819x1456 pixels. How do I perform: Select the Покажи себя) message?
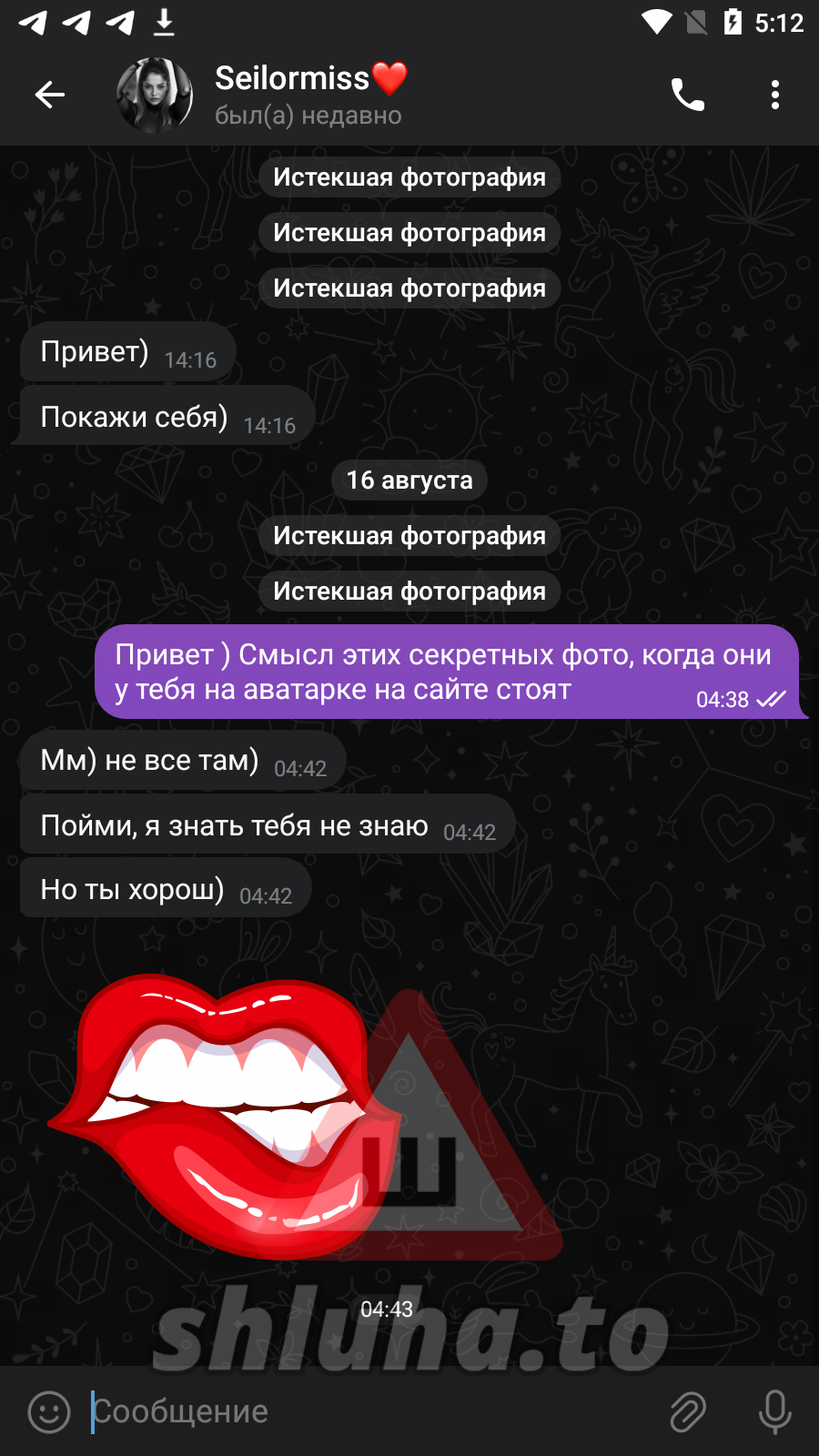coord(167,417)
